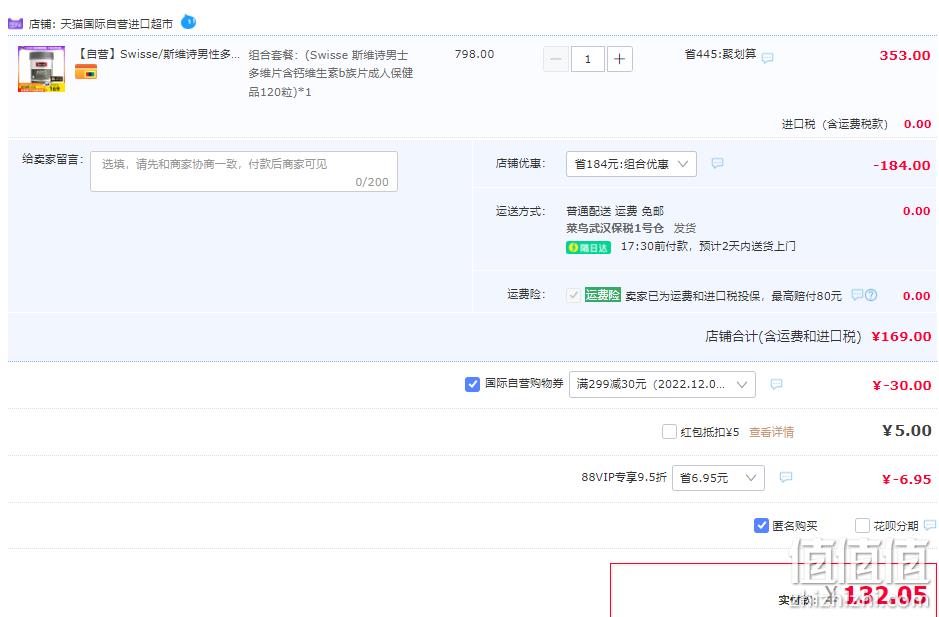Click the 省445:聚划算 promotion text
939x617 pixels.
pos(720,55)
